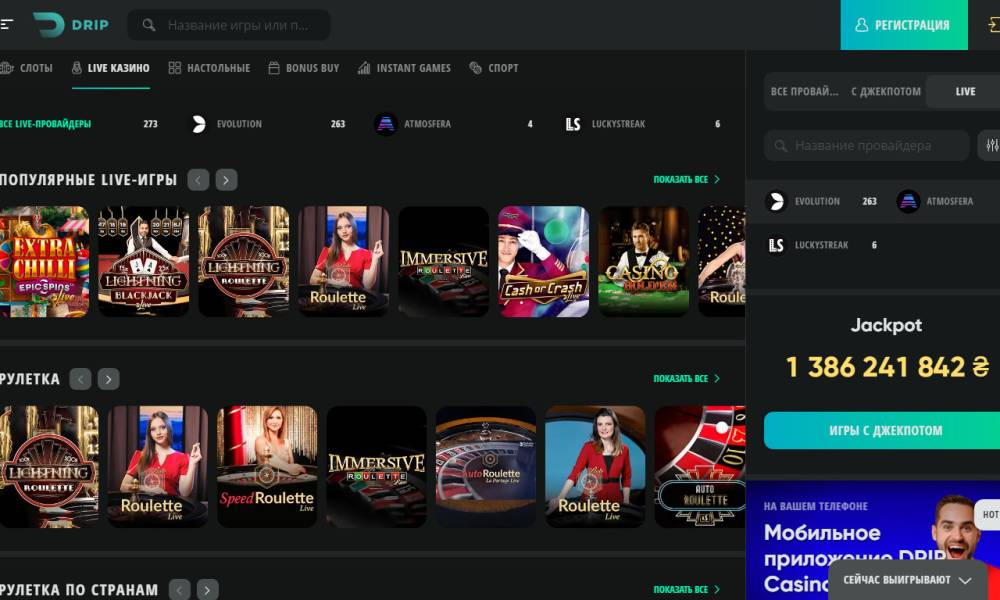This screenshot has width=1000, height=600.
Task: Click previous arrow for ПОПУЛЯРНЫЕ LIVE-ИГРЫ
Action: click(x=198, y=180)
